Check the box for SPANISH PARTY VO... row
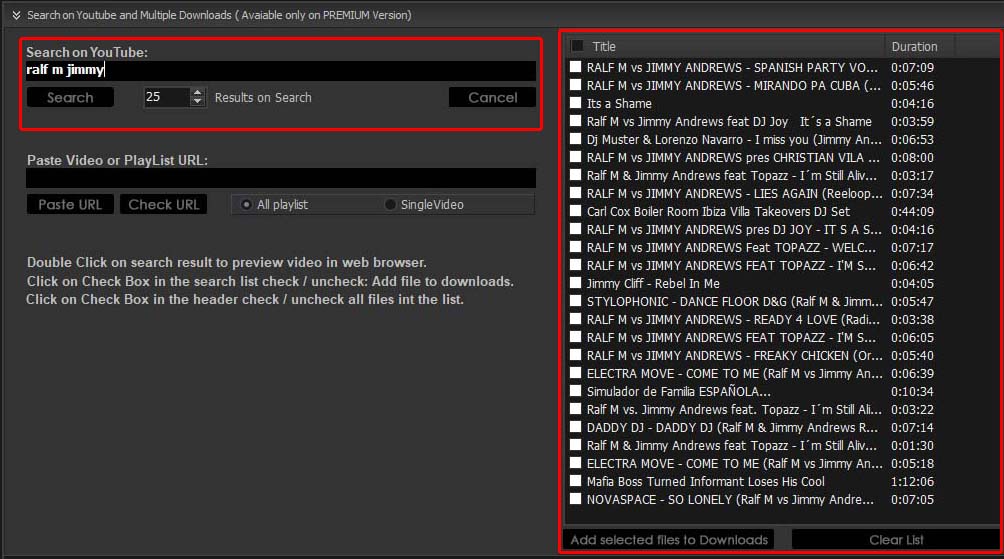 click(x=576, y=67)
